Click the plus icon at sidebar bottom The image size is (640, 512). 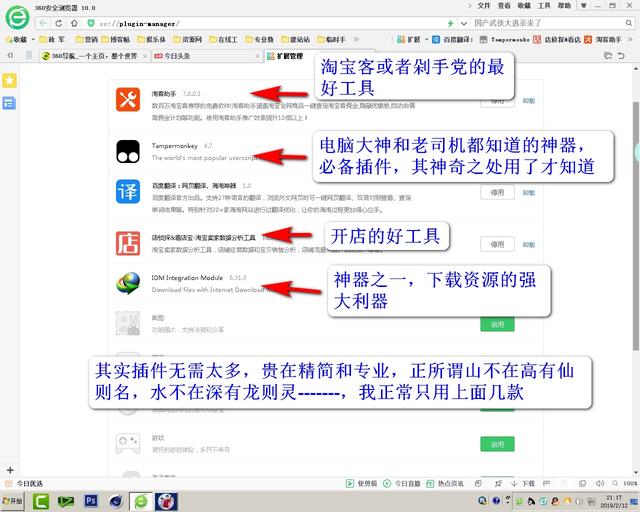10,470
